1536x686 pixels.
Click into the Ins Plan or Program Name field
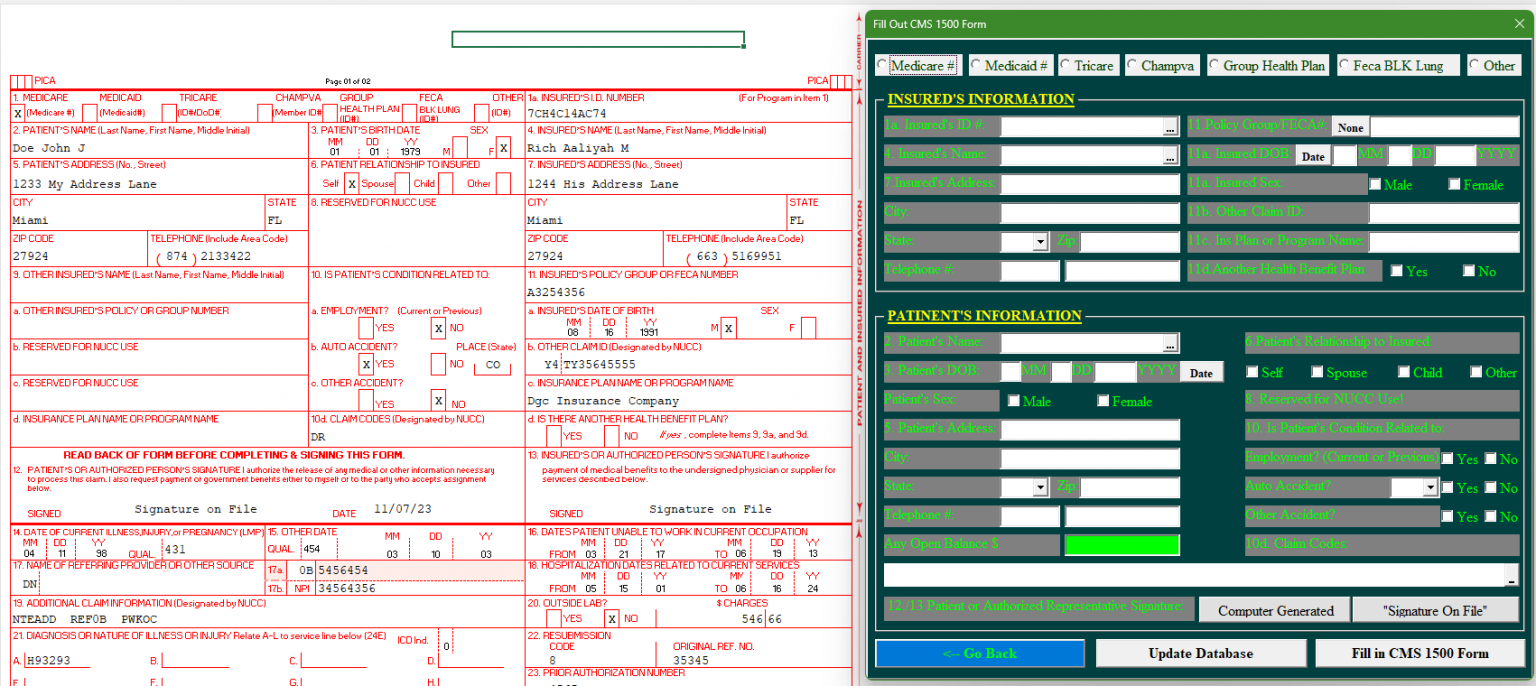point(1442,242)
